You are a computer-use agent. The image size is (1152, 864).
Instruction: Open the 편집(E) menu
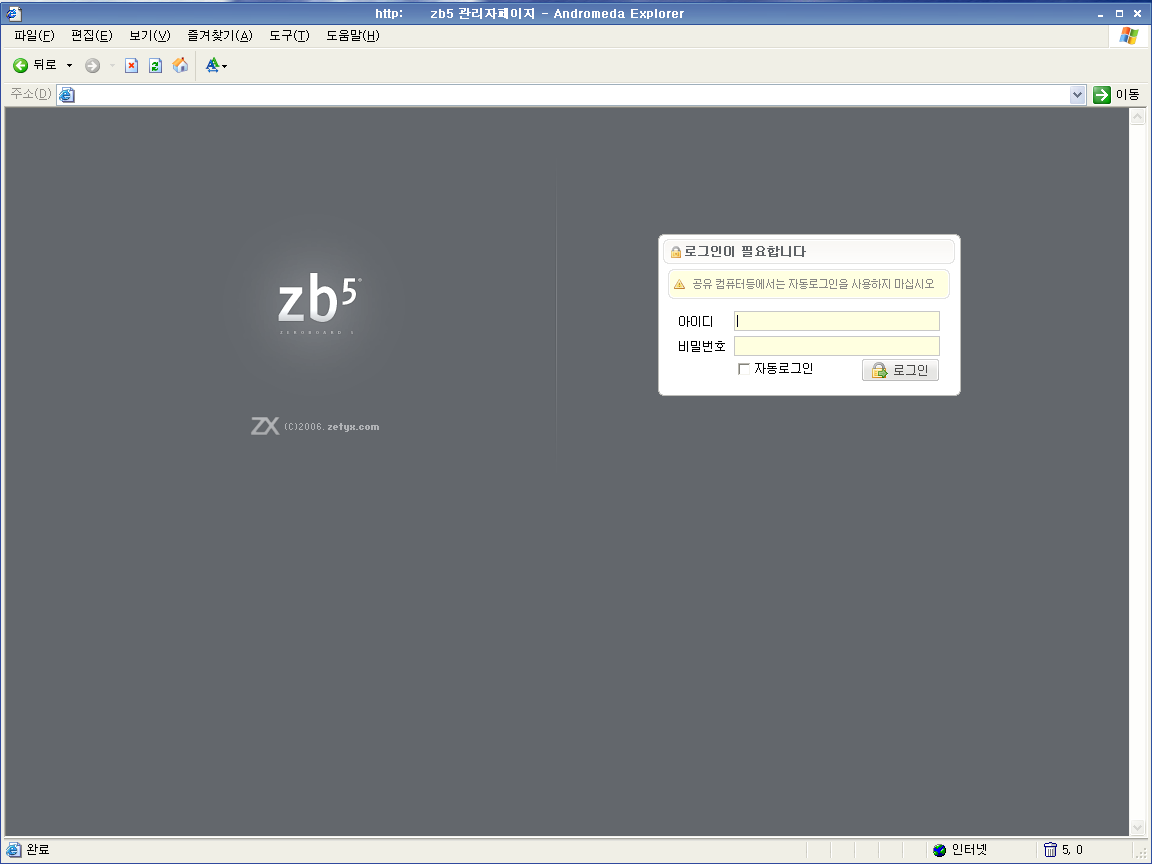pyautogui.click(x=91, y=36)
